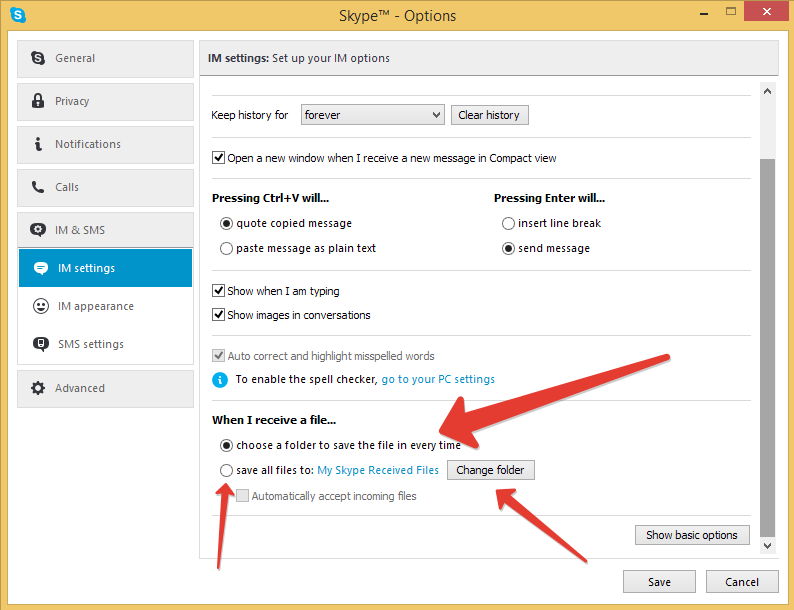The height and width of the screenshot is (610, 794).
Task: Click the IM & SMS chat bubble icon
Action: (38, 230)
